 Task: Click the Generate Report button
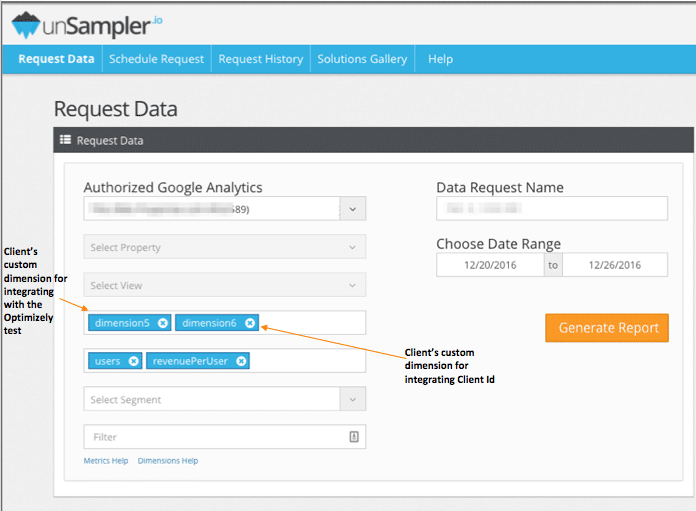coord(607,328)
